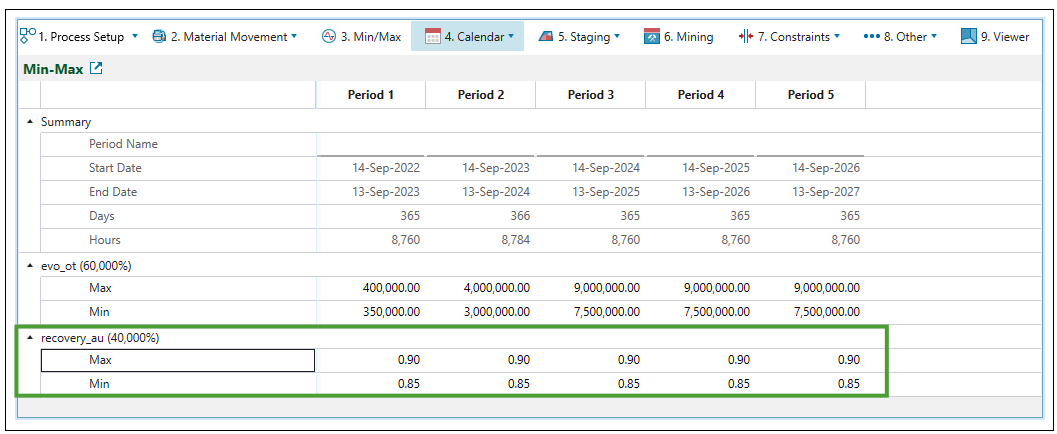Switch to the 6. Mining tab
This screenshot has height=434, width=1057.
pyautogui.click(x=679, y=37)
